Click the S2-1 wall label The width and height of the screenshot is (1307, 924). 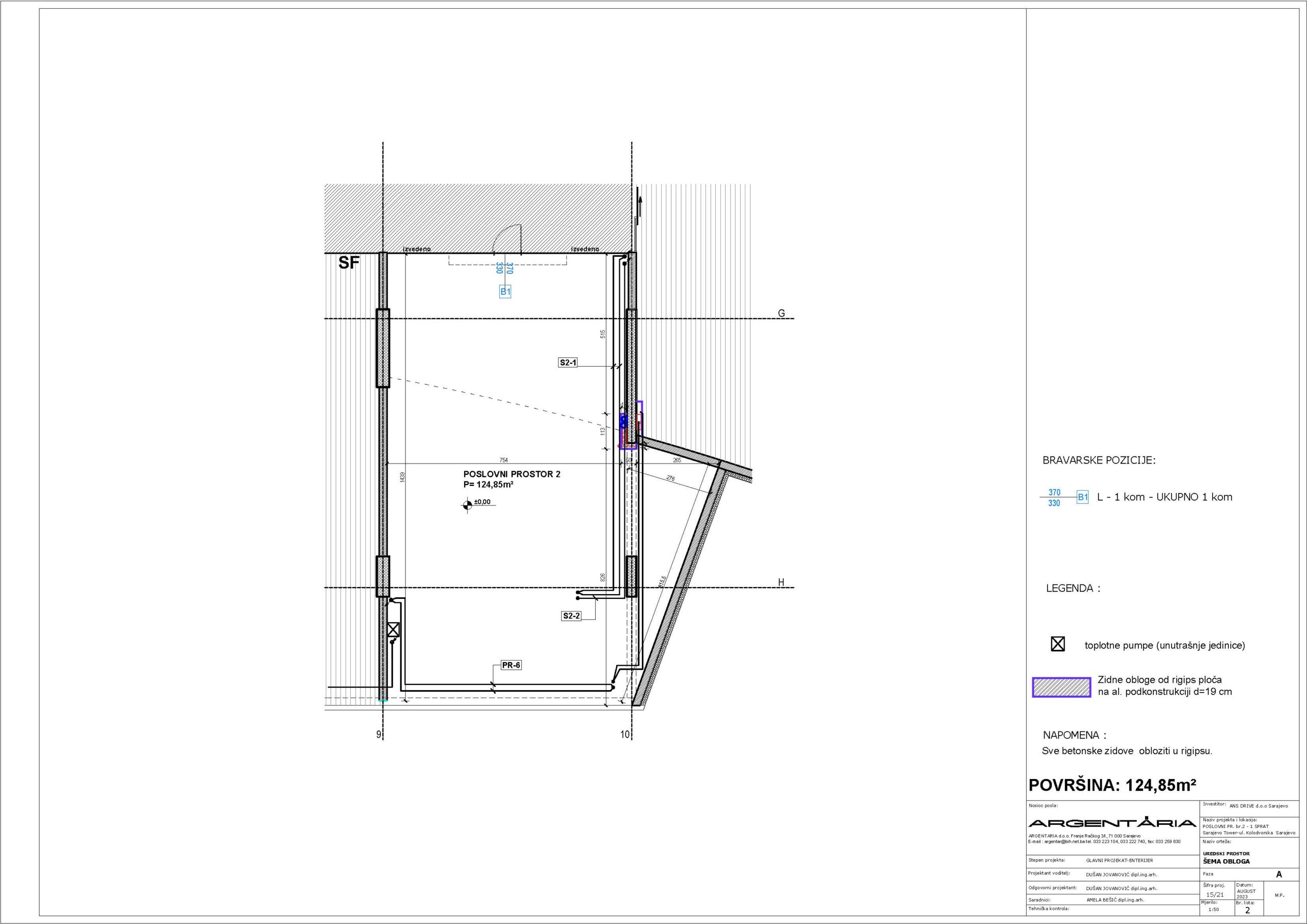pos(568,362)
